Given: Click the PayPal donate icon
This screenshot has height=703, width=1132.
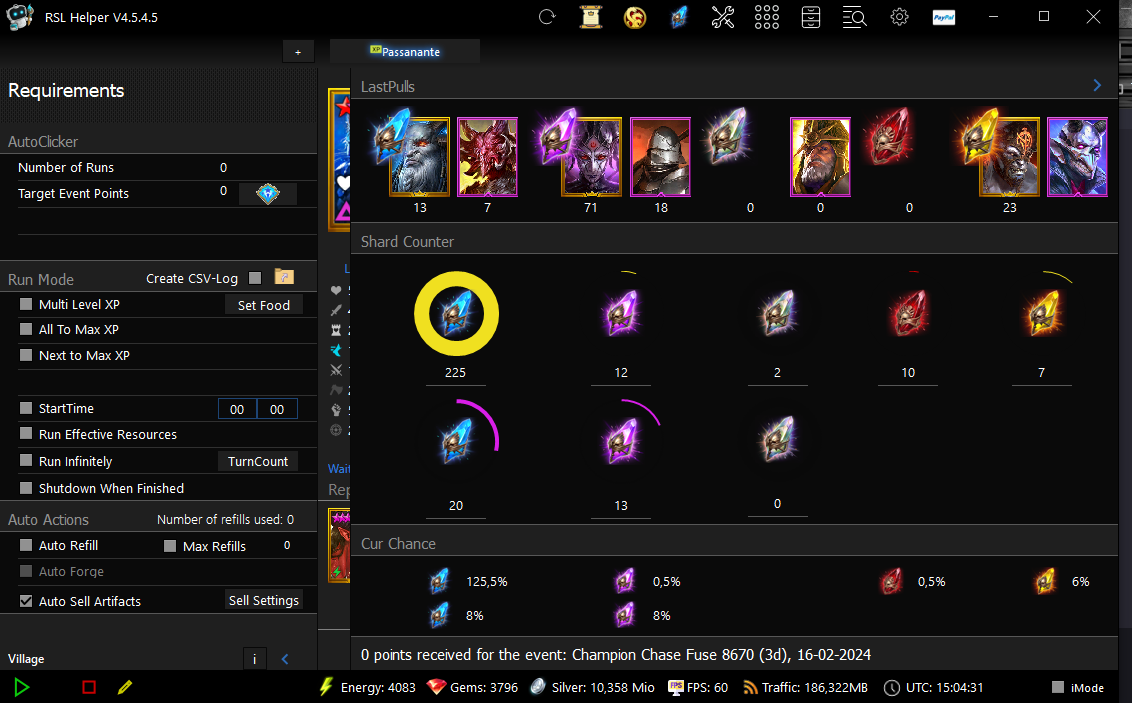Looking at the screenshot, I should click(x=944, y=17).
